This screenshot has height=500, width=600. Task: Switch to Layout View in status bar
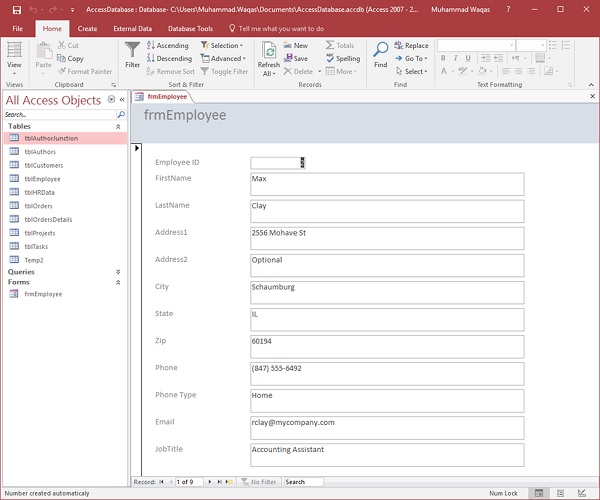pyautogui.click(x=562, y=493)
